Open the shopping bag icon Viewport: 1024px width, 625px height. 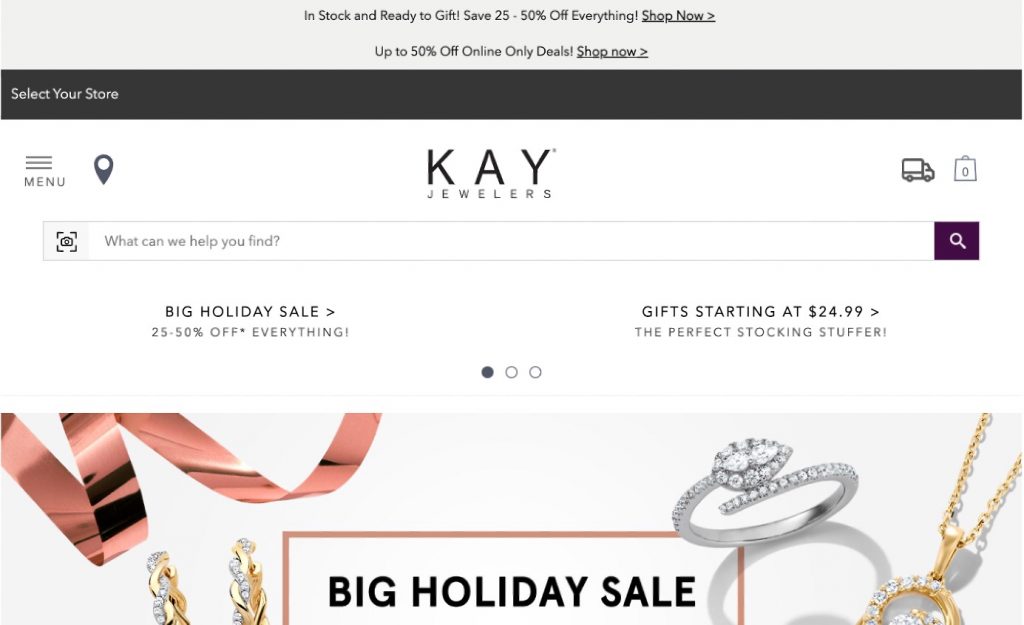click(965, 168)
